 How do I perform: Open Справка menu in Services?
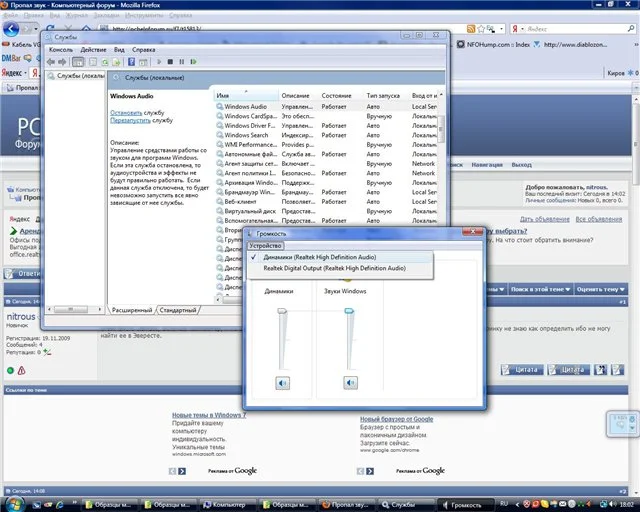coord(143,49)
